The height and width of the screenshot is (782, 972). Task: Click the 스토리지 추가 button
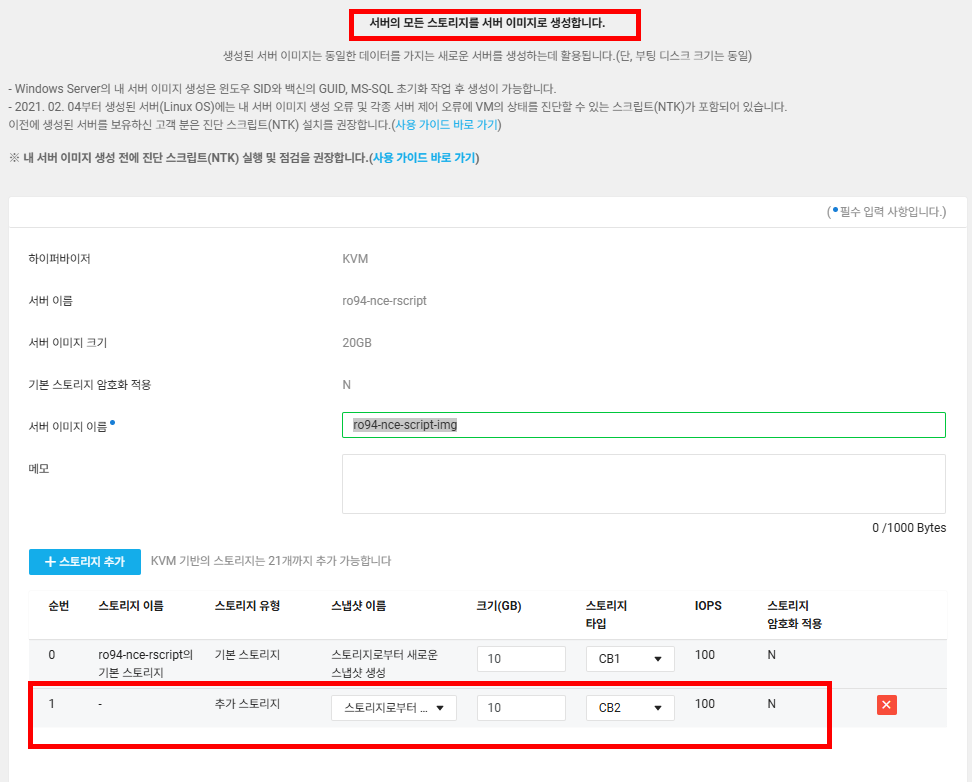tap(84, 561)
